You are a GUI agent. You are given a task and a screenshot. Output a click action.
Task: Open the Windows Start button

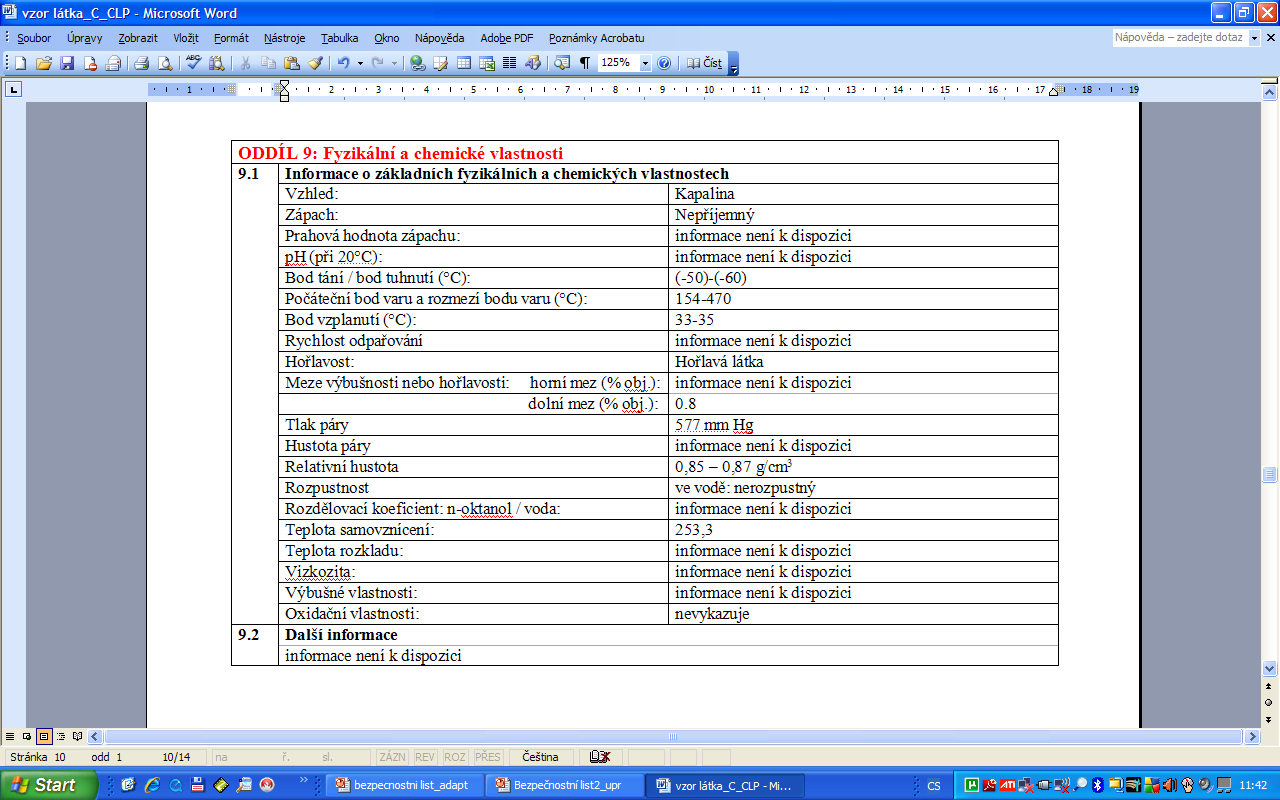48,785
